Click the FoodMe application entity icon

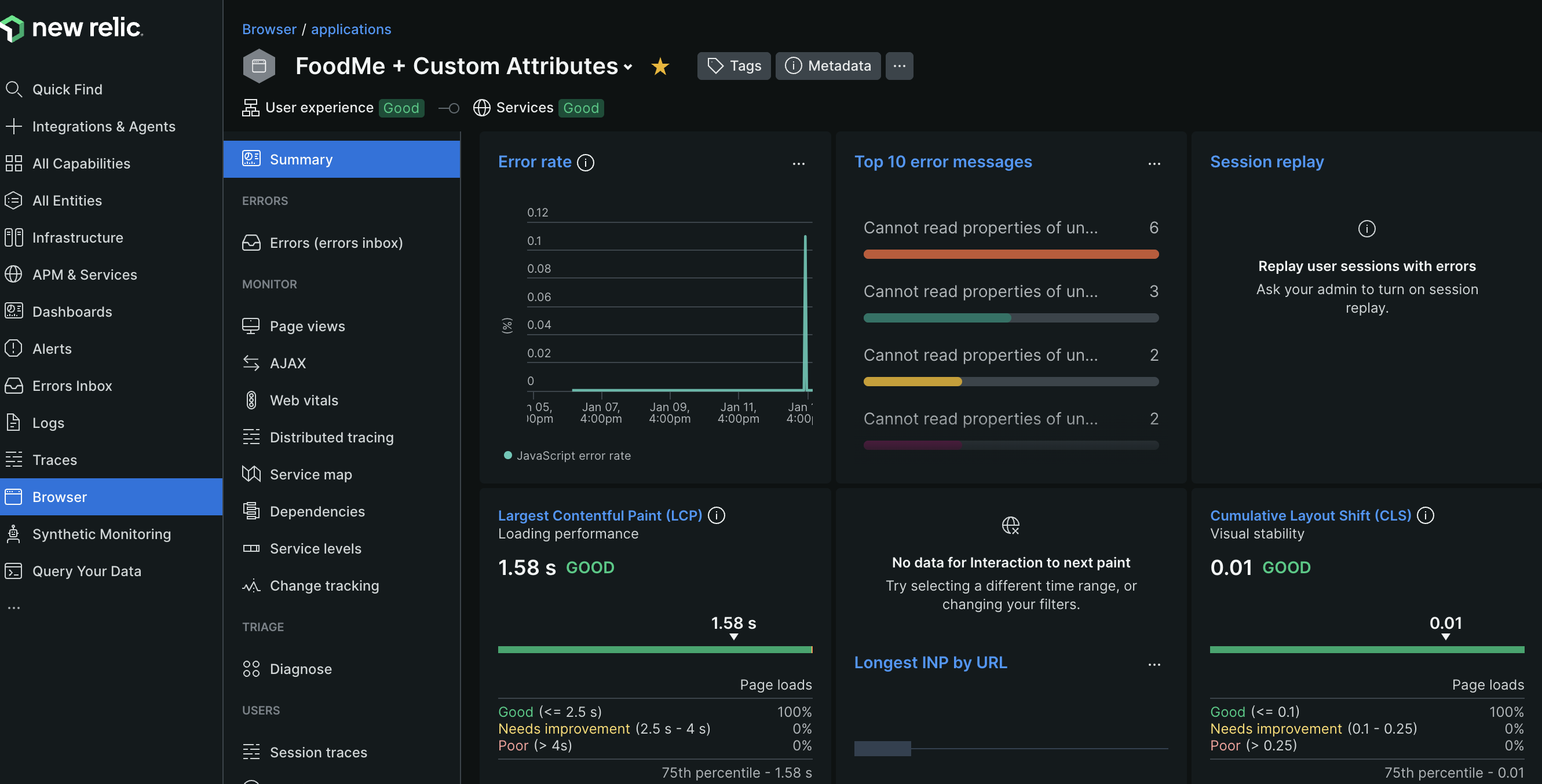259,66
